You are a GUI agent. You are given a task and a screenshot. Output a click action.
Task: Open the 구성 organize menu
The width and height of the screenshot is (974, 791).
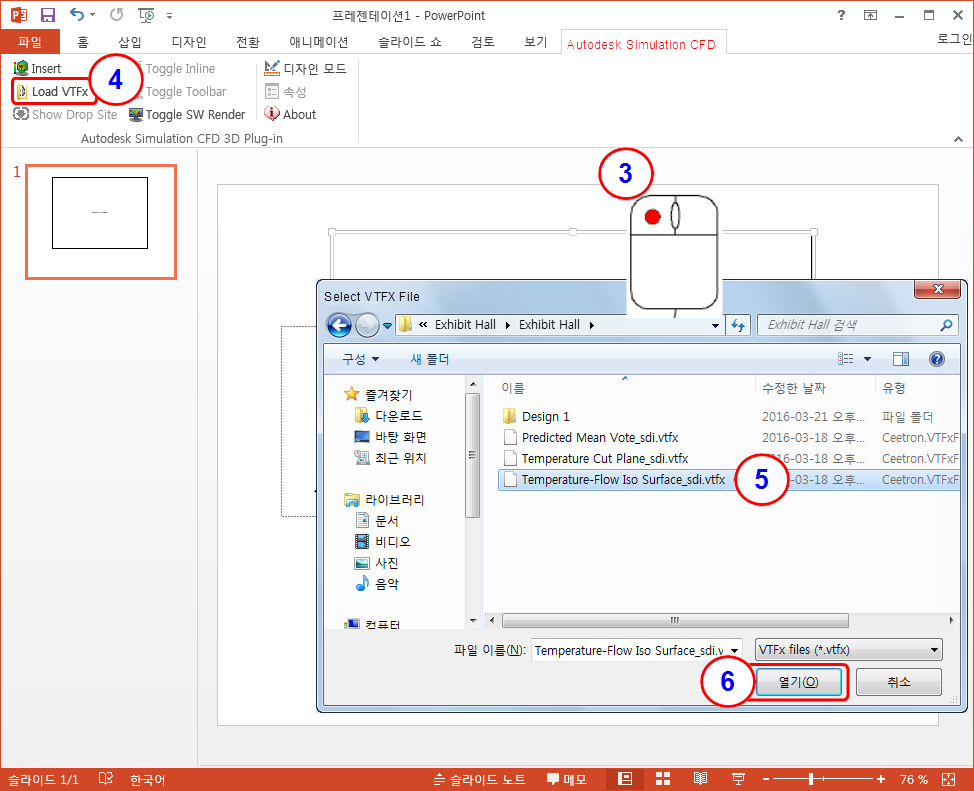click(360, 359)
